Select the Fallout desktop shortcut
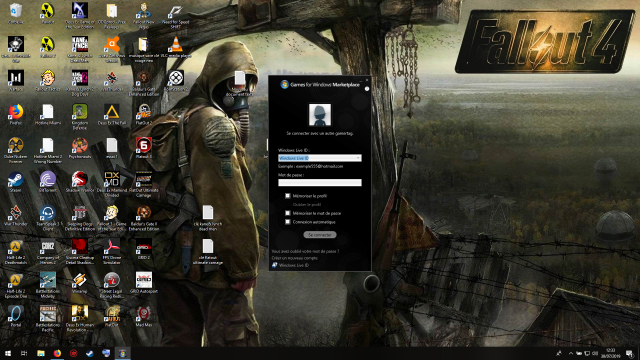 tap(48, 13)
